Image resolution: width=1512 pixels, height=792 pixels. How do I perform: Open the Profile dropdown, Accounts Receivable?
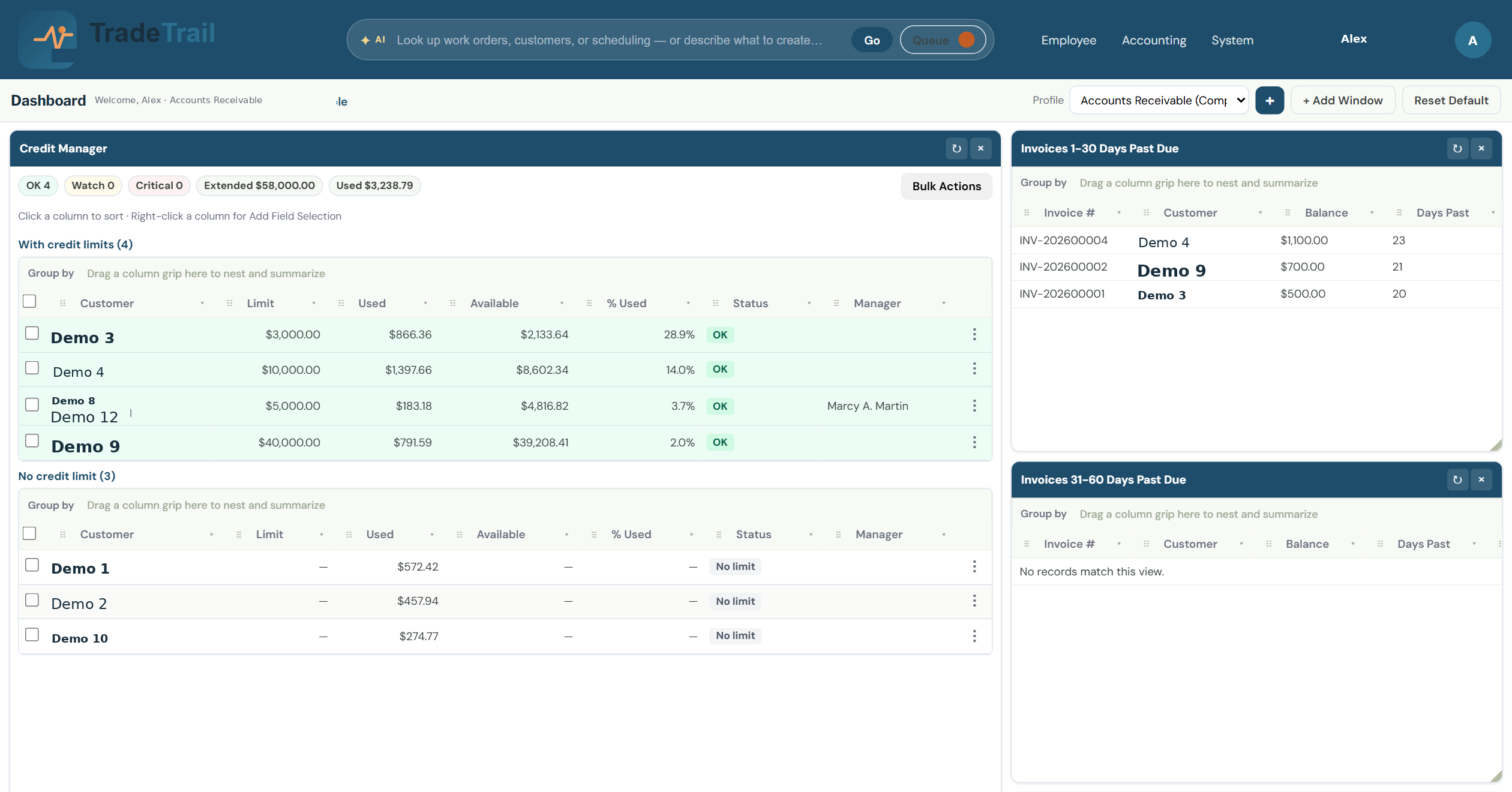(x=1159, y=100)
